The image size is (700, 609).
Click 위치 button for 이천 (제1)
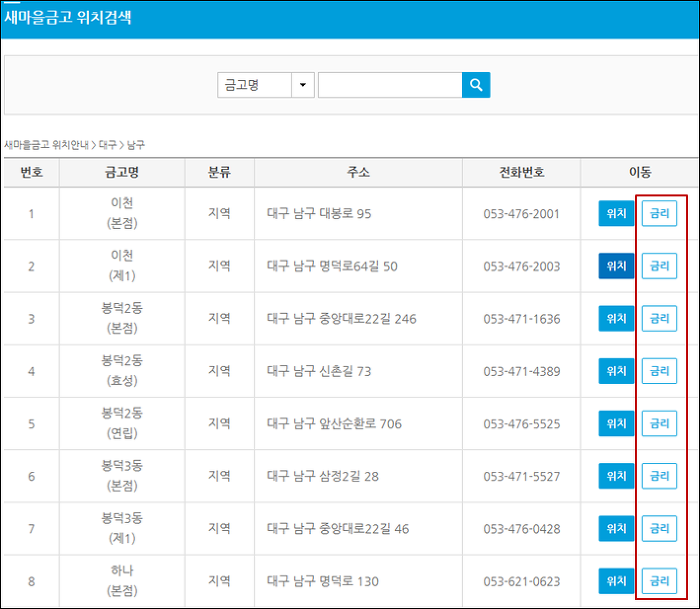[x=616, y=266]
